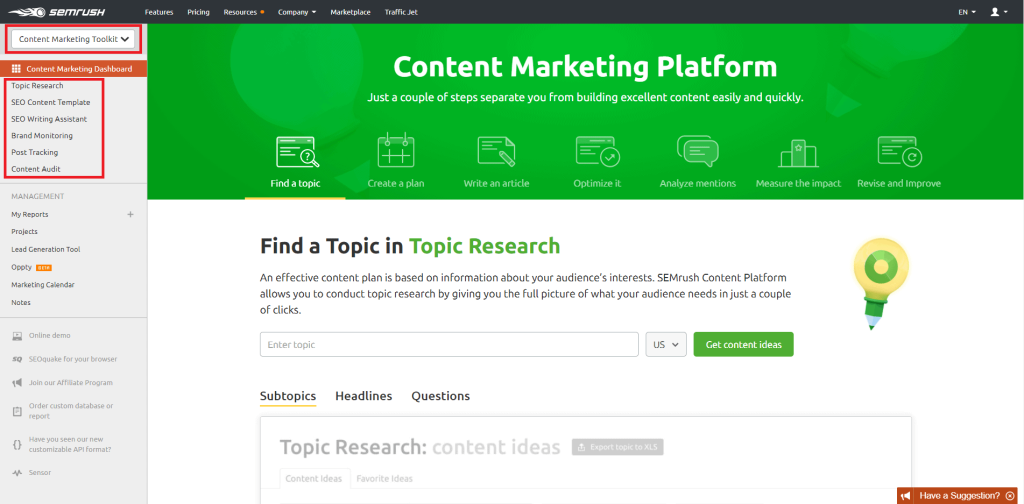1024x504 pixels.
Task: Open the Company dropdown menu
Action: (x=296, y=12)
